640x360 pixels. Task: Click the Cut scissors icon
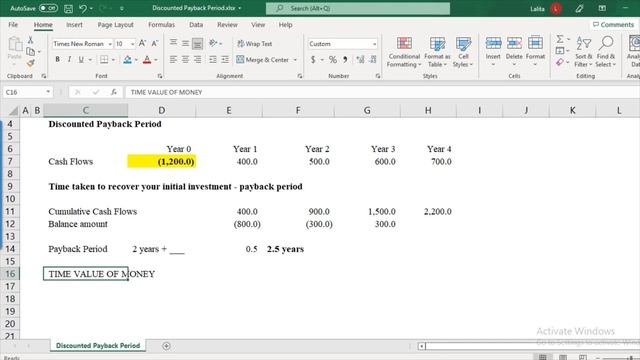coord(30,40)
